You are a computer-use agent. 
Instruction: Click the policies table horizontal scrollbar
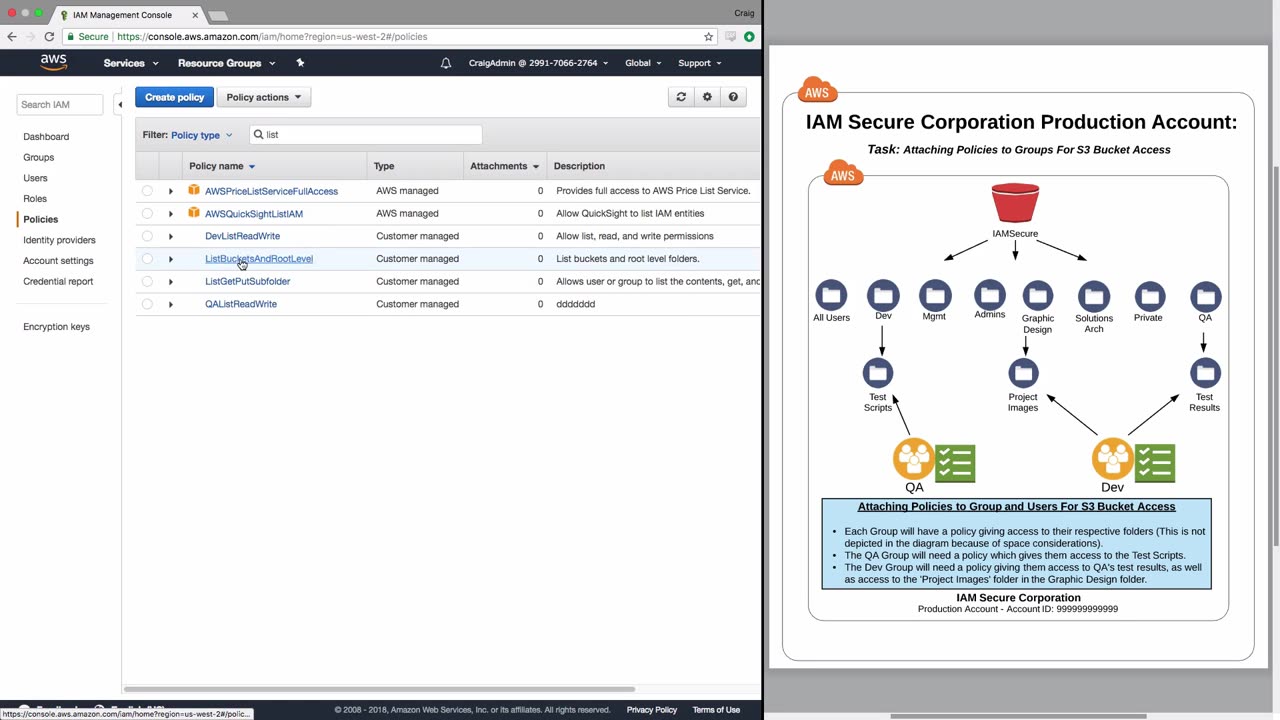click(x=379, y=689)
